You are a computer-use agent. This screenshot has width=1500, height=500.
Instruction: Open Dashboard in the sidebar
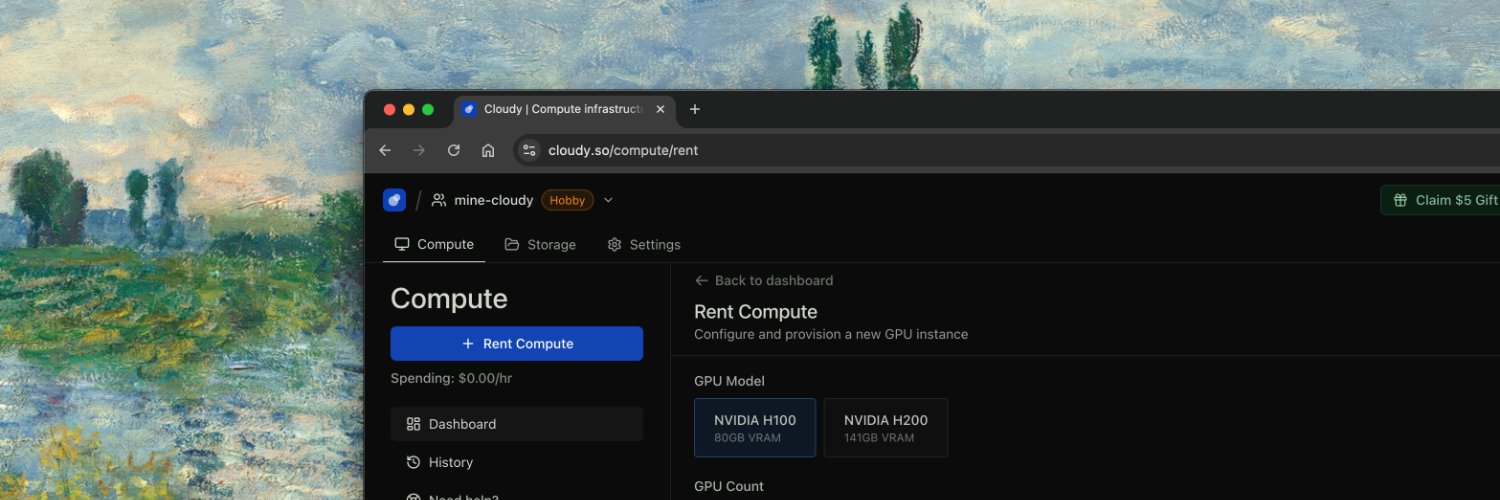[x=517, y=424]
